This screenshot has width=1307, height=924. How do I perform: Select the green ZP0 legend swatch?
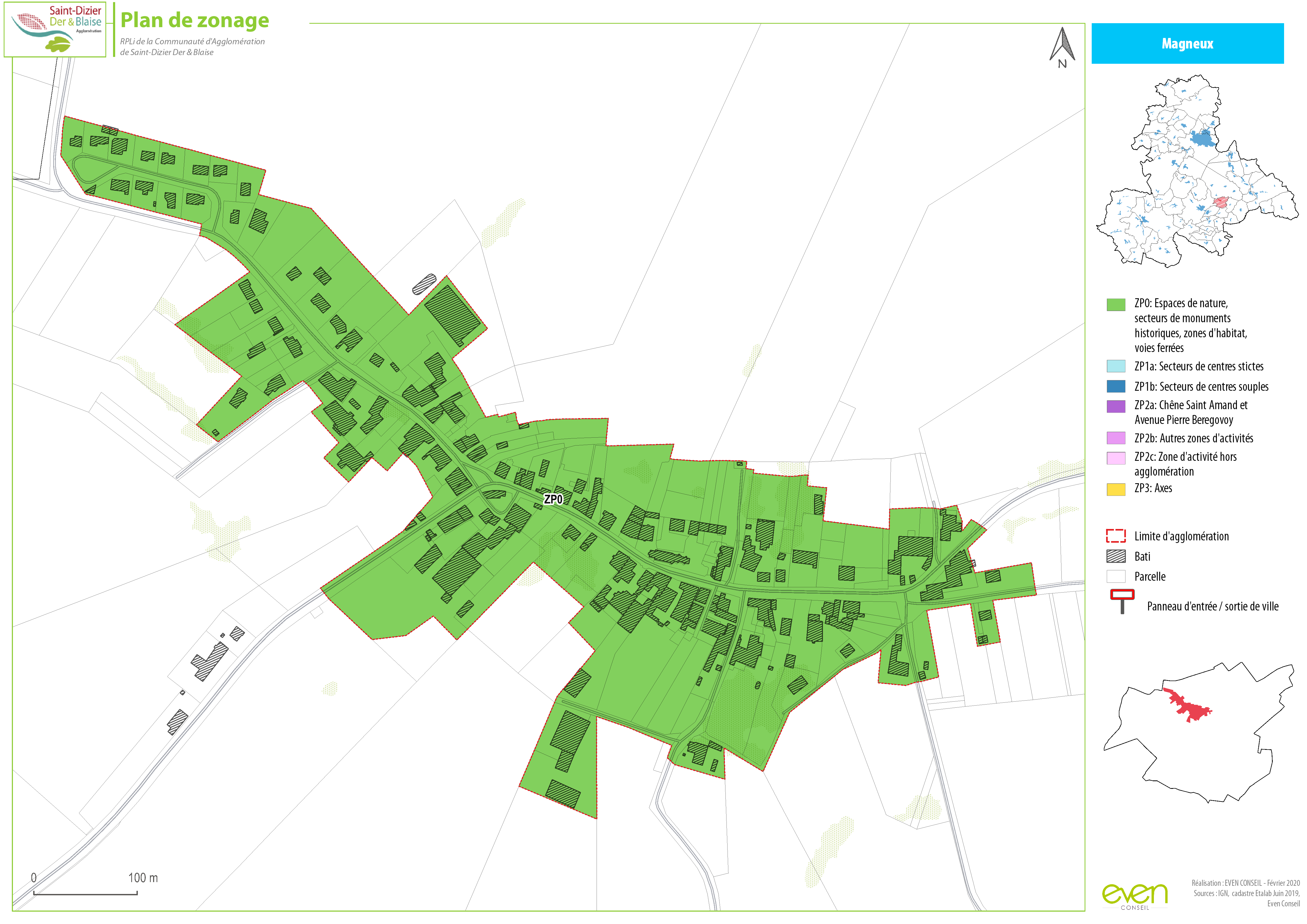tap(1116, 305)
